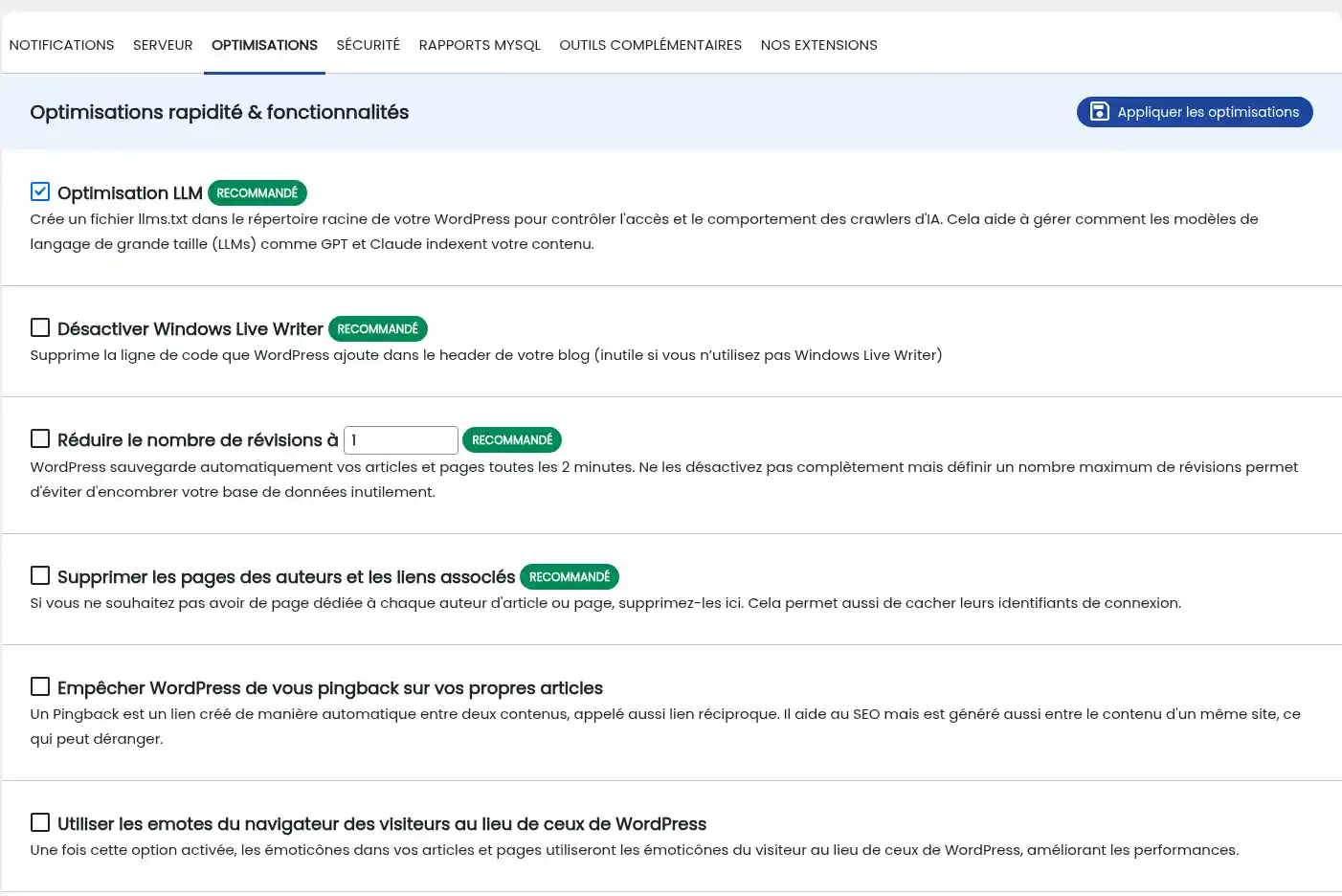Click Utiliser les emotes du navigateur label
Screen dimensions: 1342x896
tap(382, 824)
